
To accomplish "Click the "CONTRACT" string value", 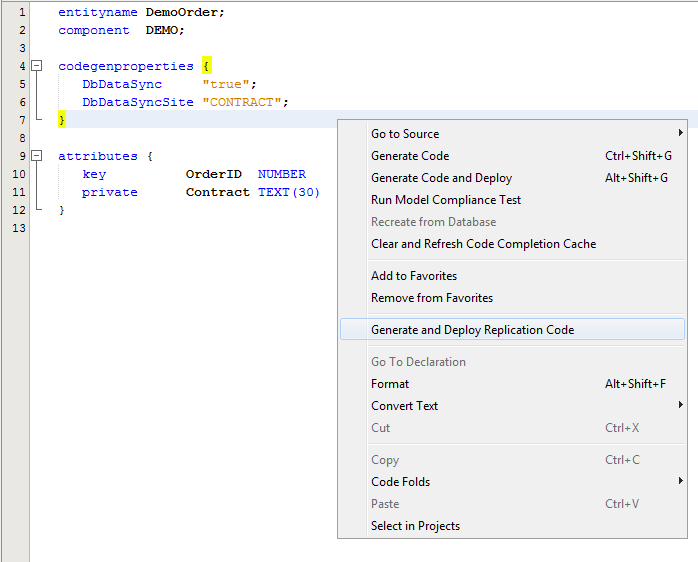I will [244, 102].
